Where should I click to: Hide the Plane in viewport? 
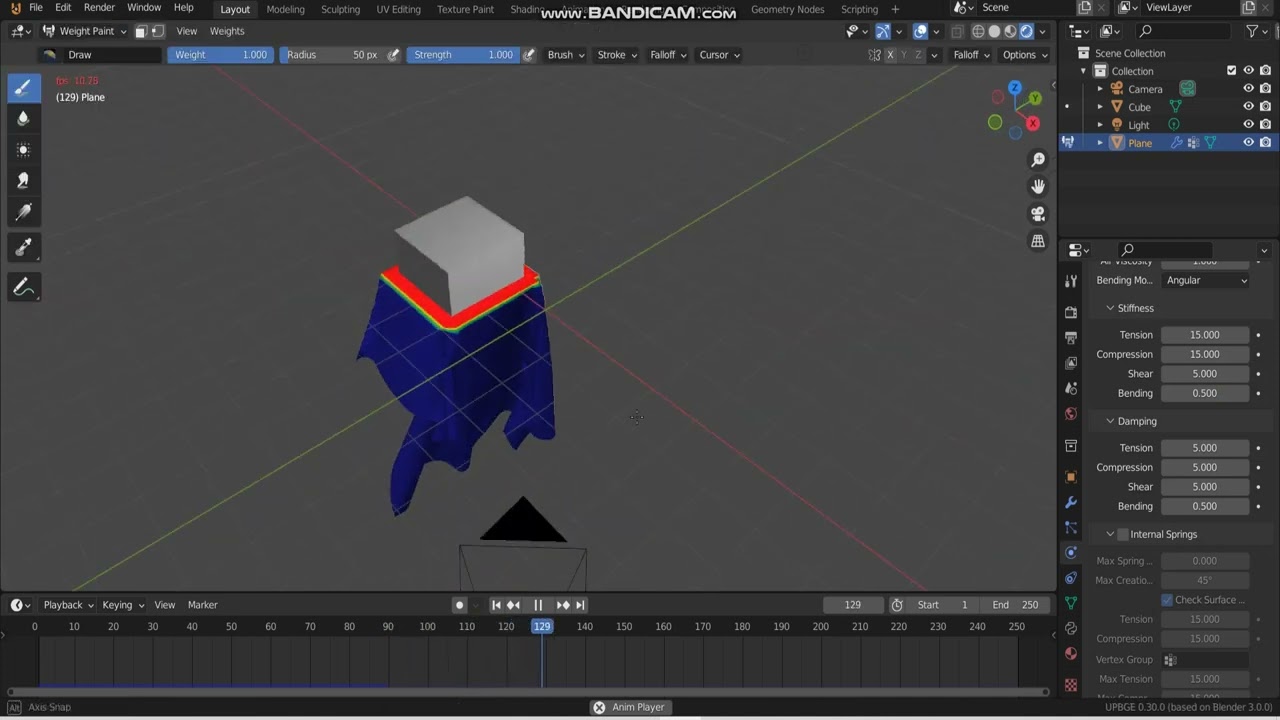[1248, 143]
